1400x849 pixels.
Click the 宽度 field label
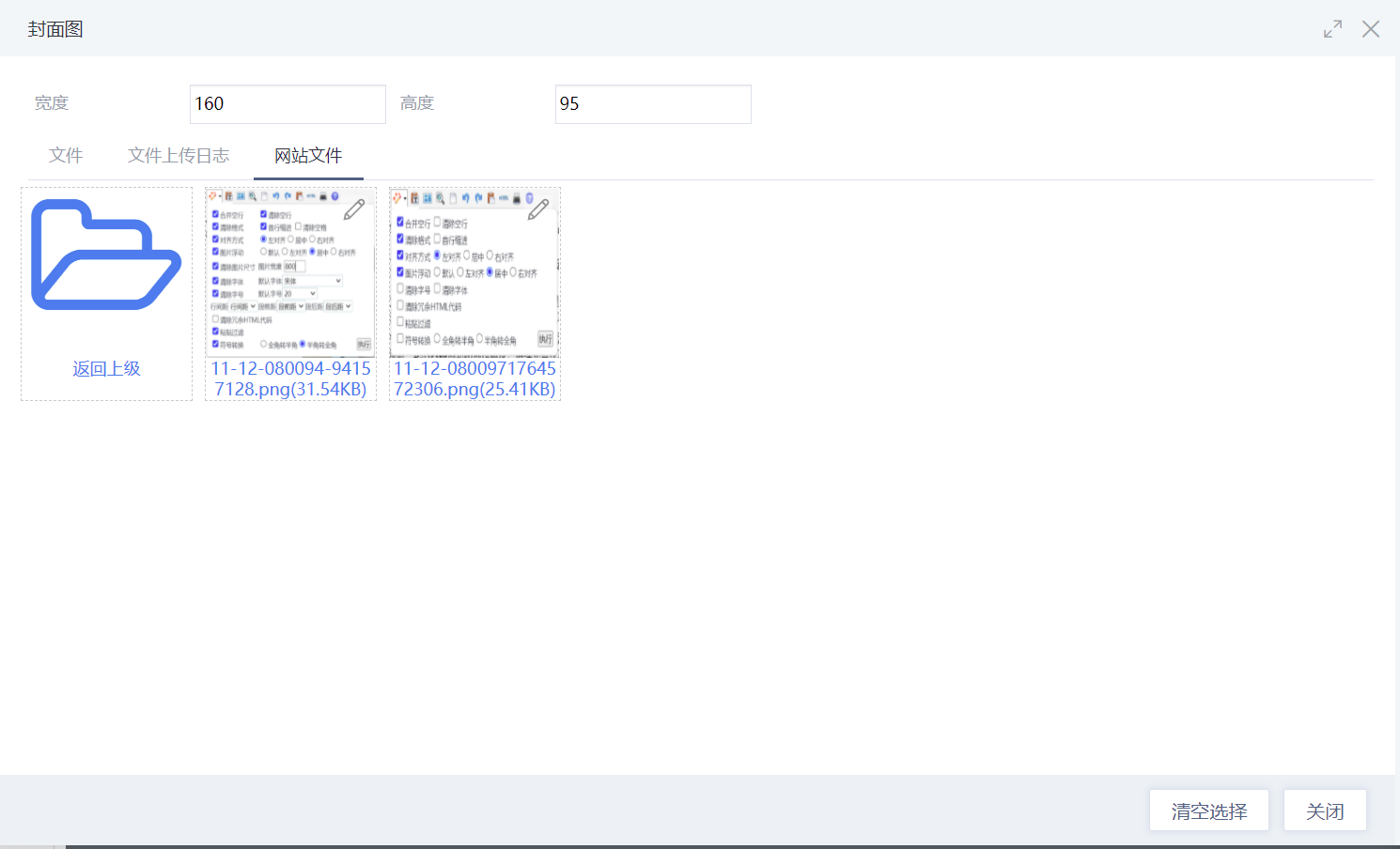point(52,103)
